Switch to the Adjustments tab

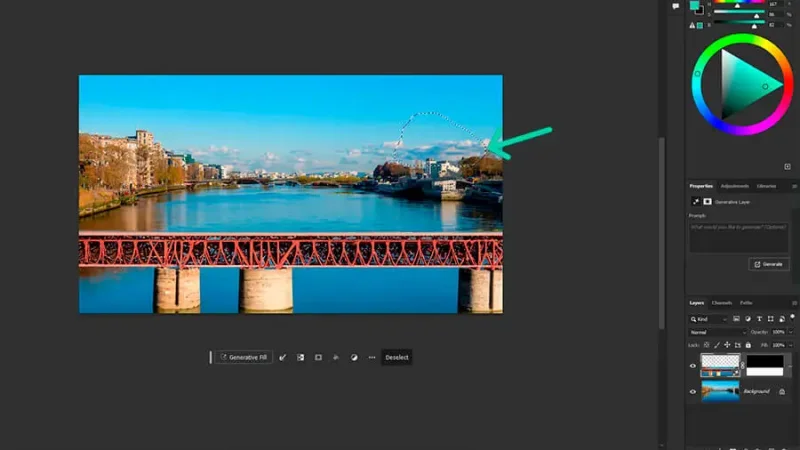click(x=735, y=186)
